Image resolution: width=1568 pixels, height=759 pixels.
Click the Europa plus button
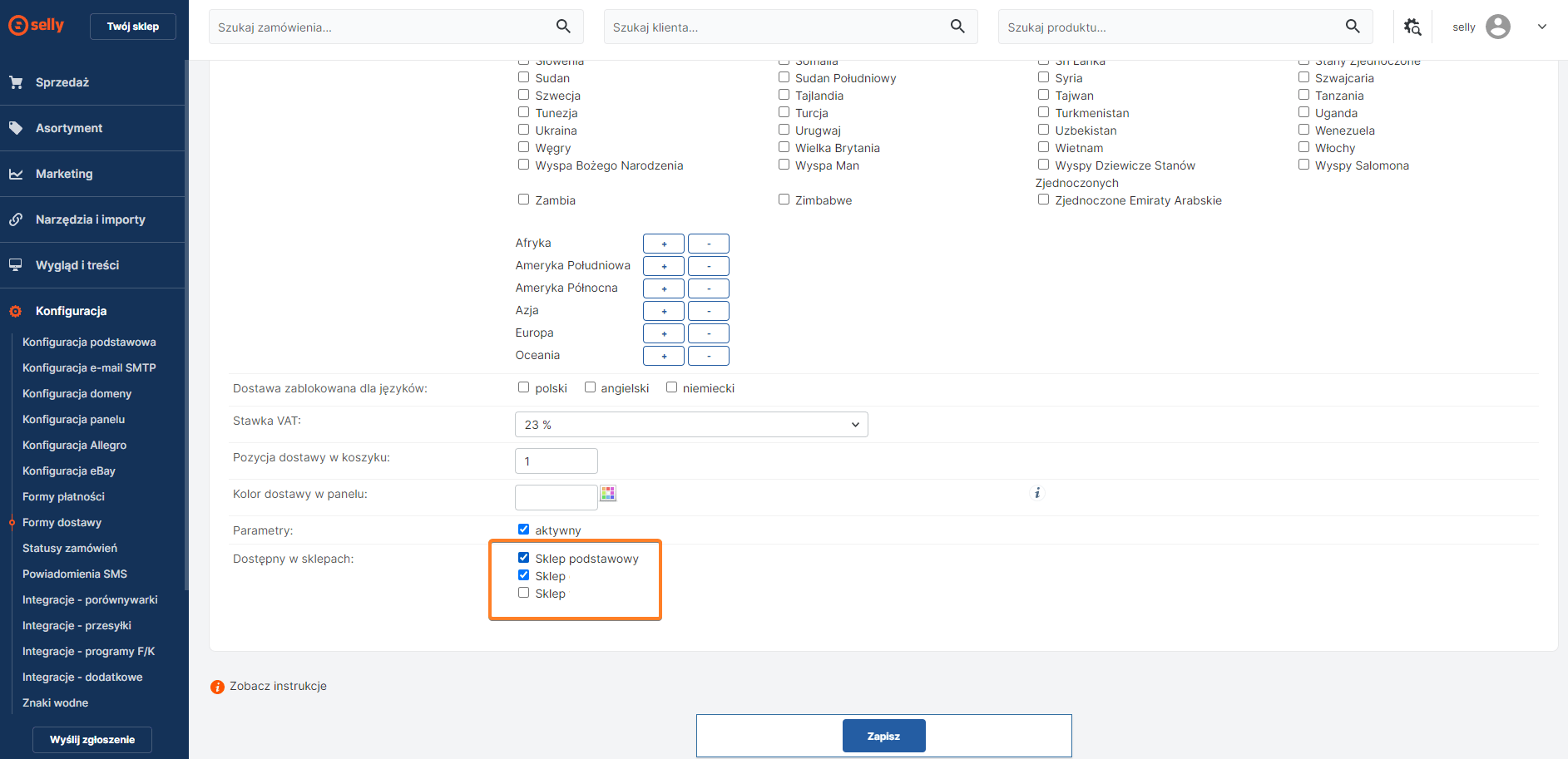pos(663,333)
